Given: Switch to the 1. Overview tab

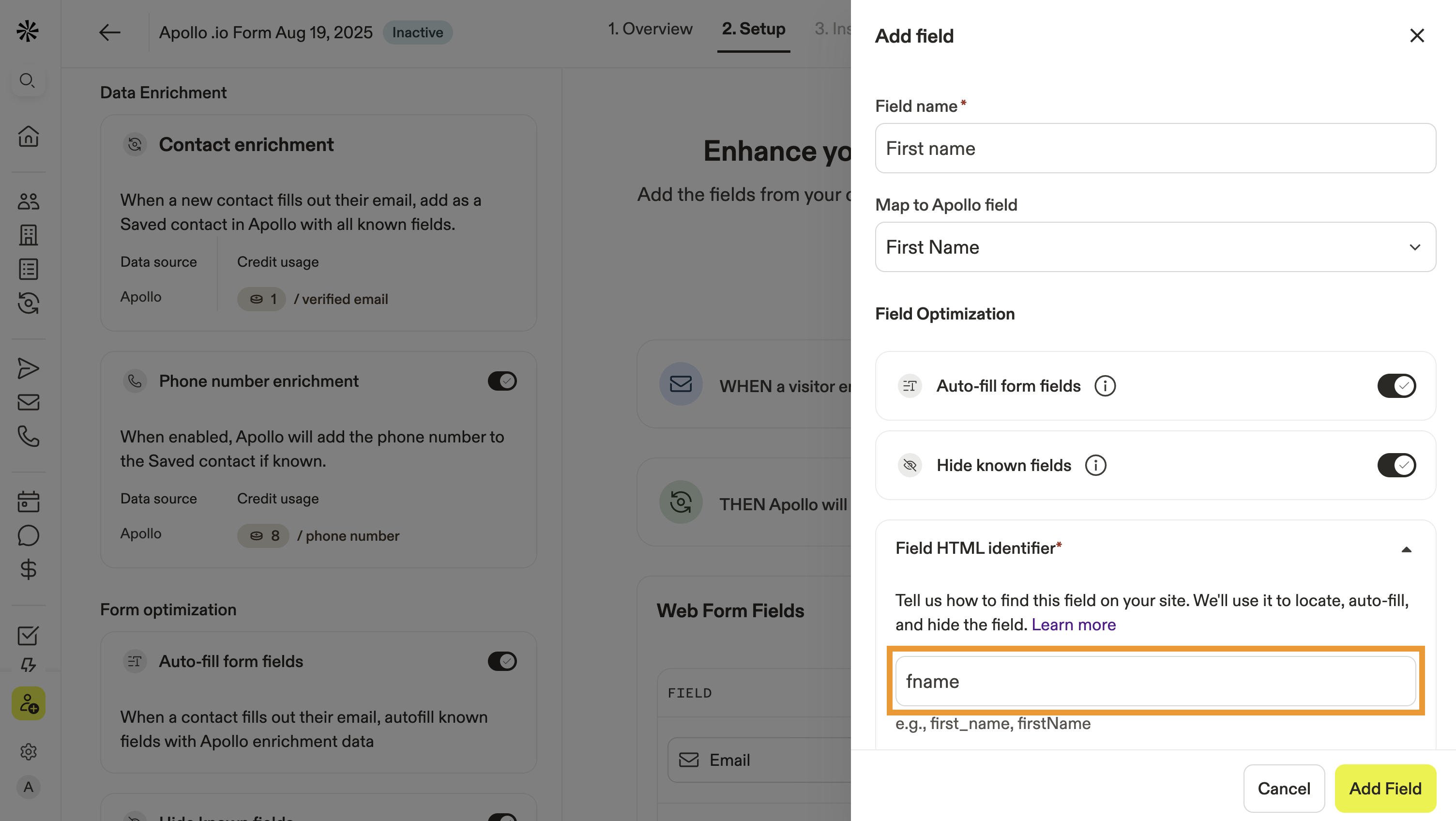Looking at the screenshot, I should 650,29.
